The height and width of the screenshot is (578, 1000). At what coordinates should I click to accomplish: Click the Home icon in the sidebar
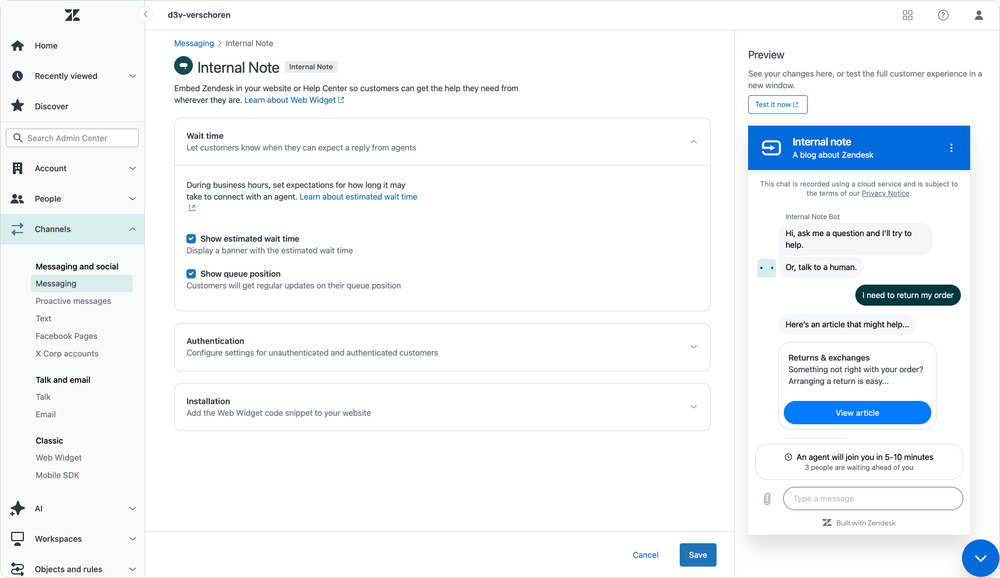tap(16, 45)
